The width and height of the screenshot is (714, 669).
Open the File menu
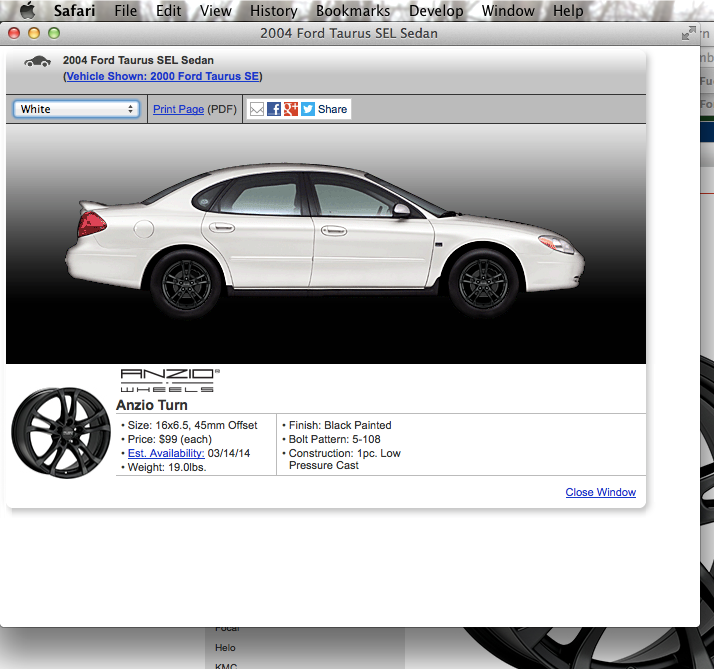coord(125,10)
